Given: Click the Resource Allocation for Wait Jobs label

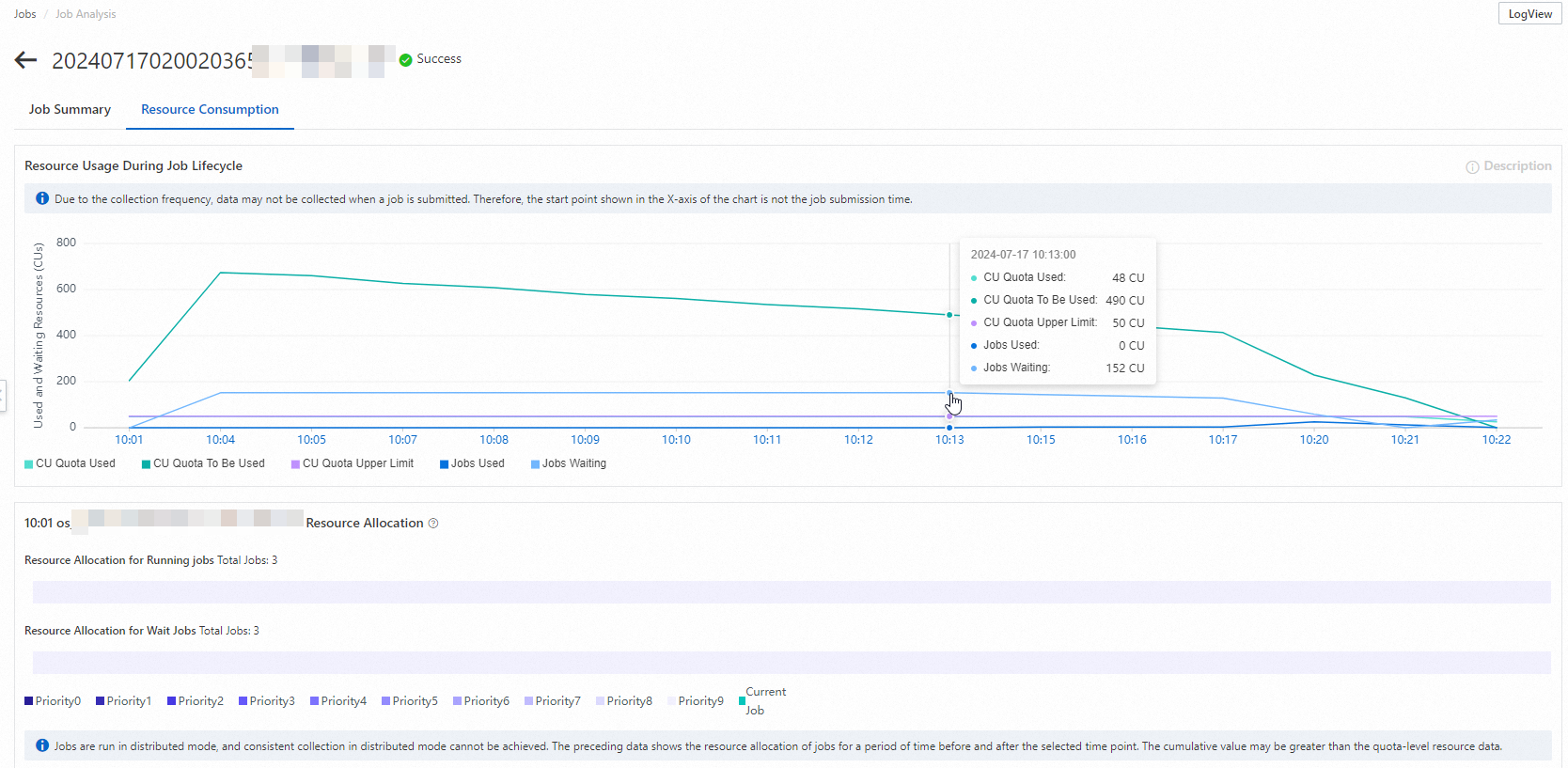Looking at the screenshot, I should pos(110,631).
